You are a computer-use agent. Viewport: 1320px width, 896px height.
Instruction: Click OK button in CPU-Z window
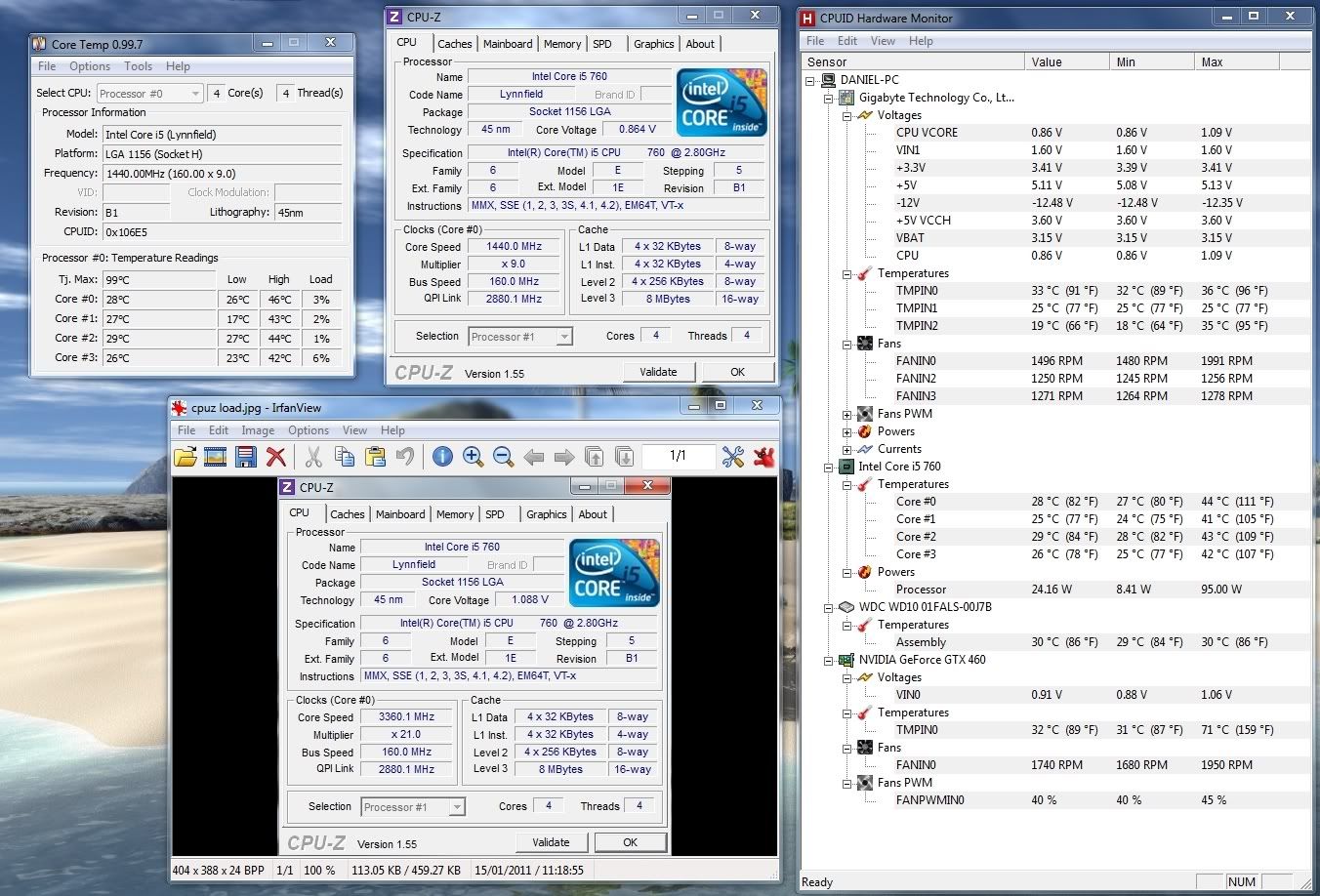[x=737, y=372]
